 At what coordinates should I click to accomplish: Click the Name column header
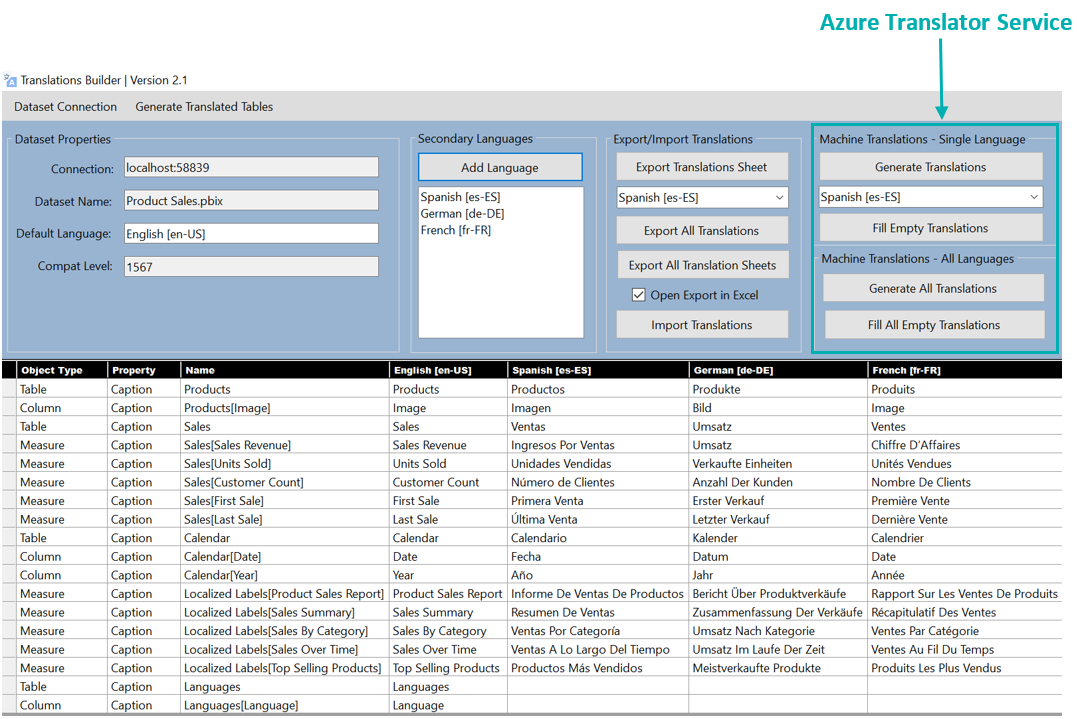tap(284, 370)
